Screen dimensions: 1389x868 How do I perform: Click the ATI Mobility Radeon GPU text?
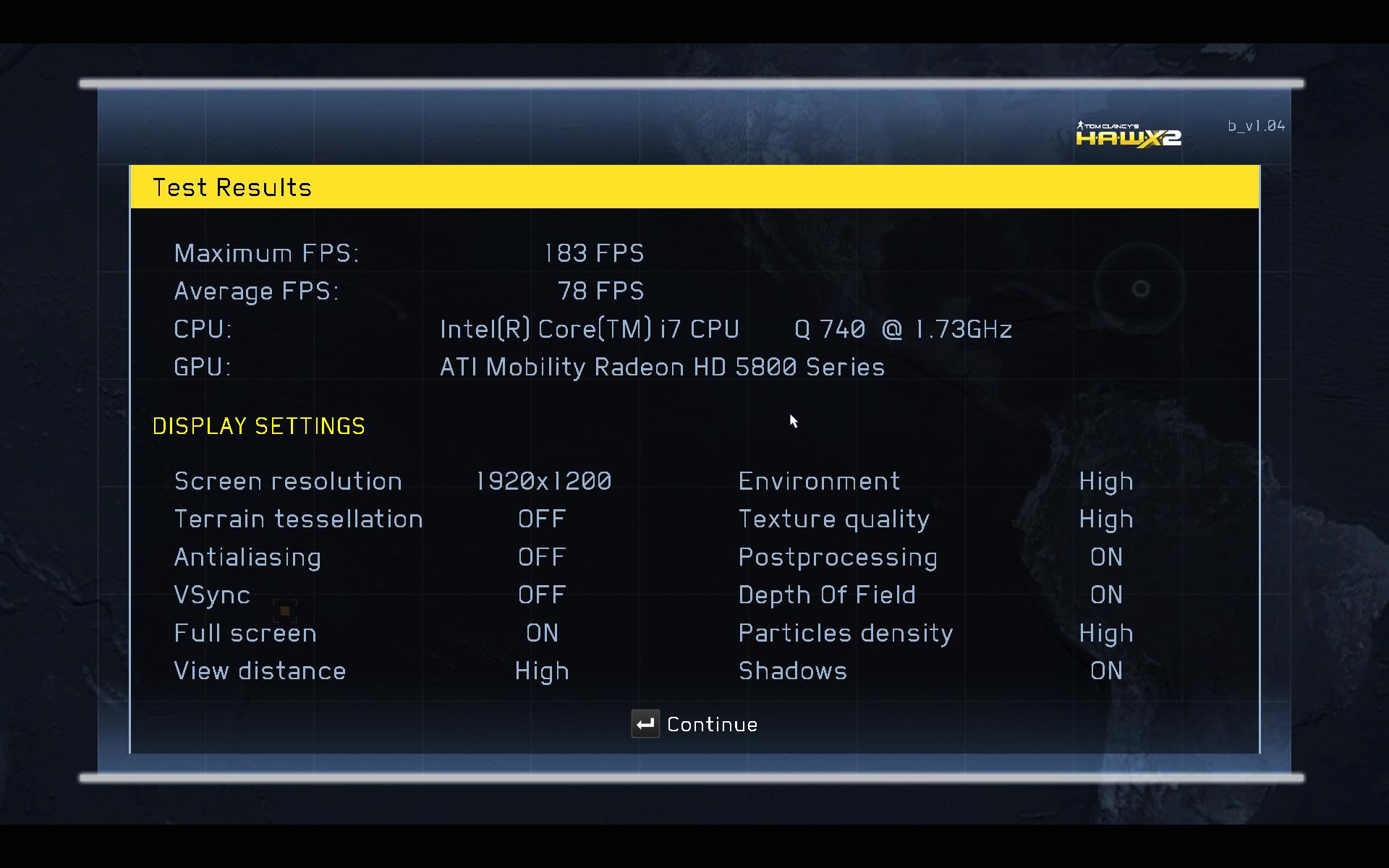(x=662, y=367)
